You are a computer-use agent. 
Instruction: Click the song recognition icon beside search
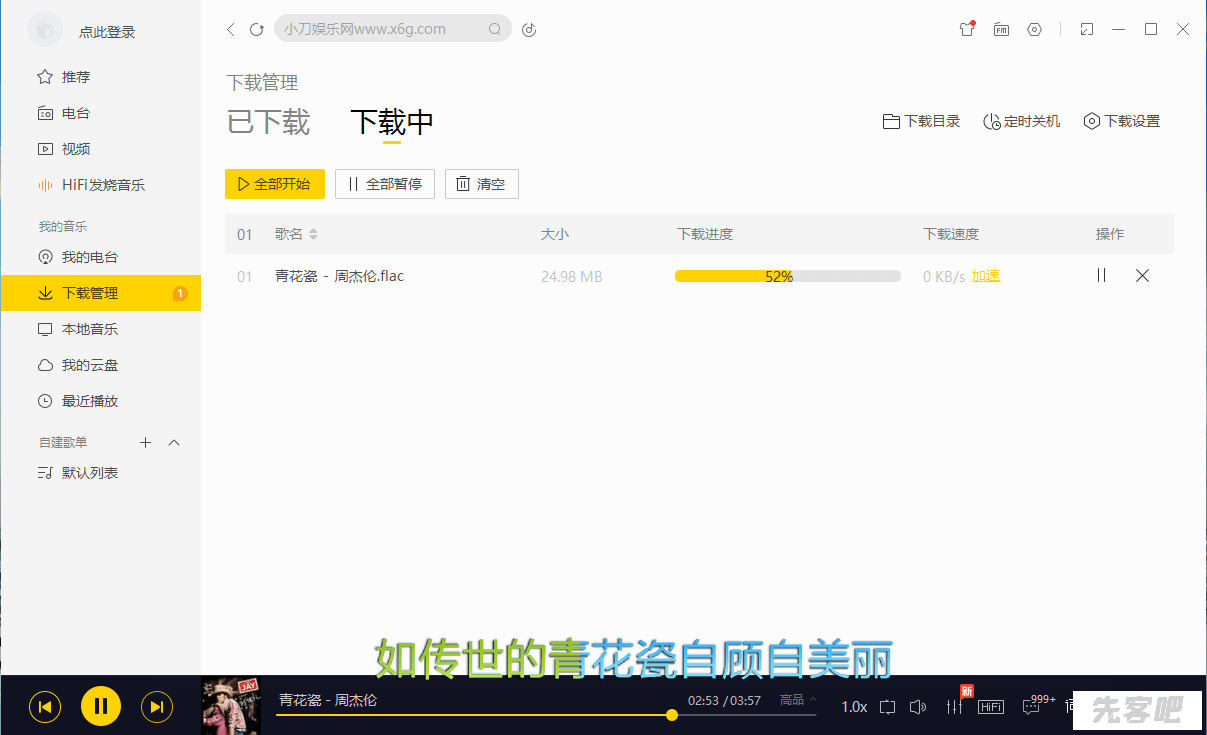pyautogui.click(x=529, y=30)
